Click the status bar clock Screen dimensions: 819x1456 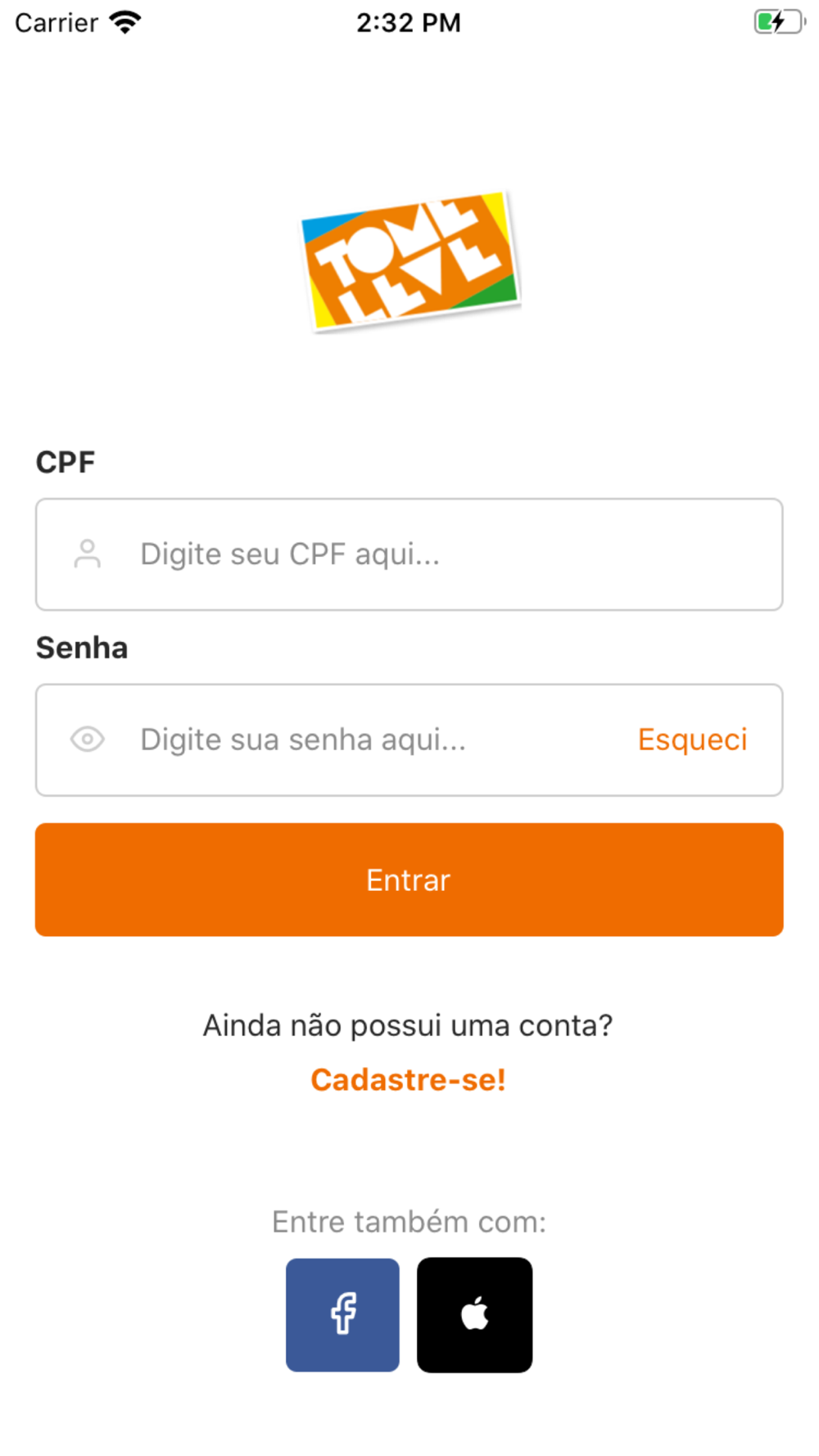tap(409, 23)
